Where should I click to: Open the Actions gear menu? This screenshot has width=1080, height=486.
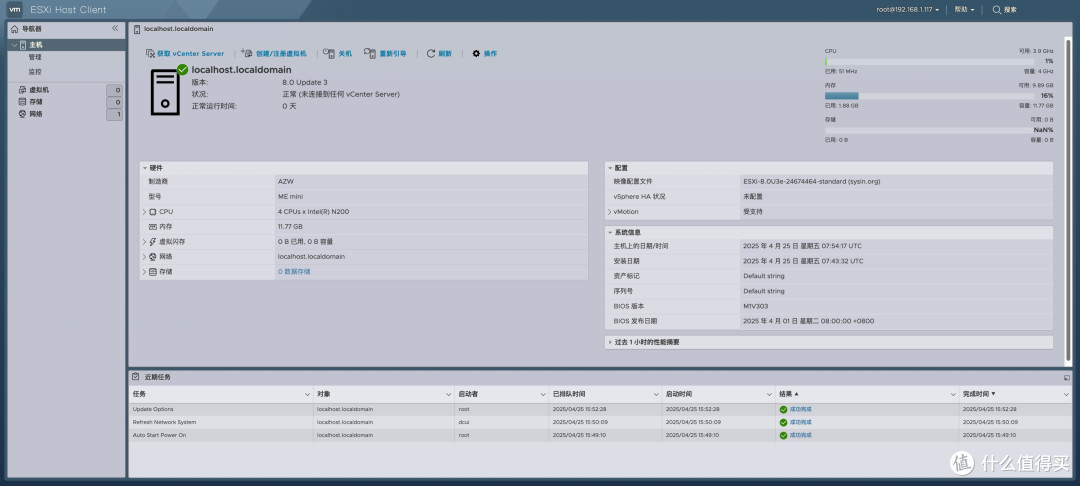[484, 54]
